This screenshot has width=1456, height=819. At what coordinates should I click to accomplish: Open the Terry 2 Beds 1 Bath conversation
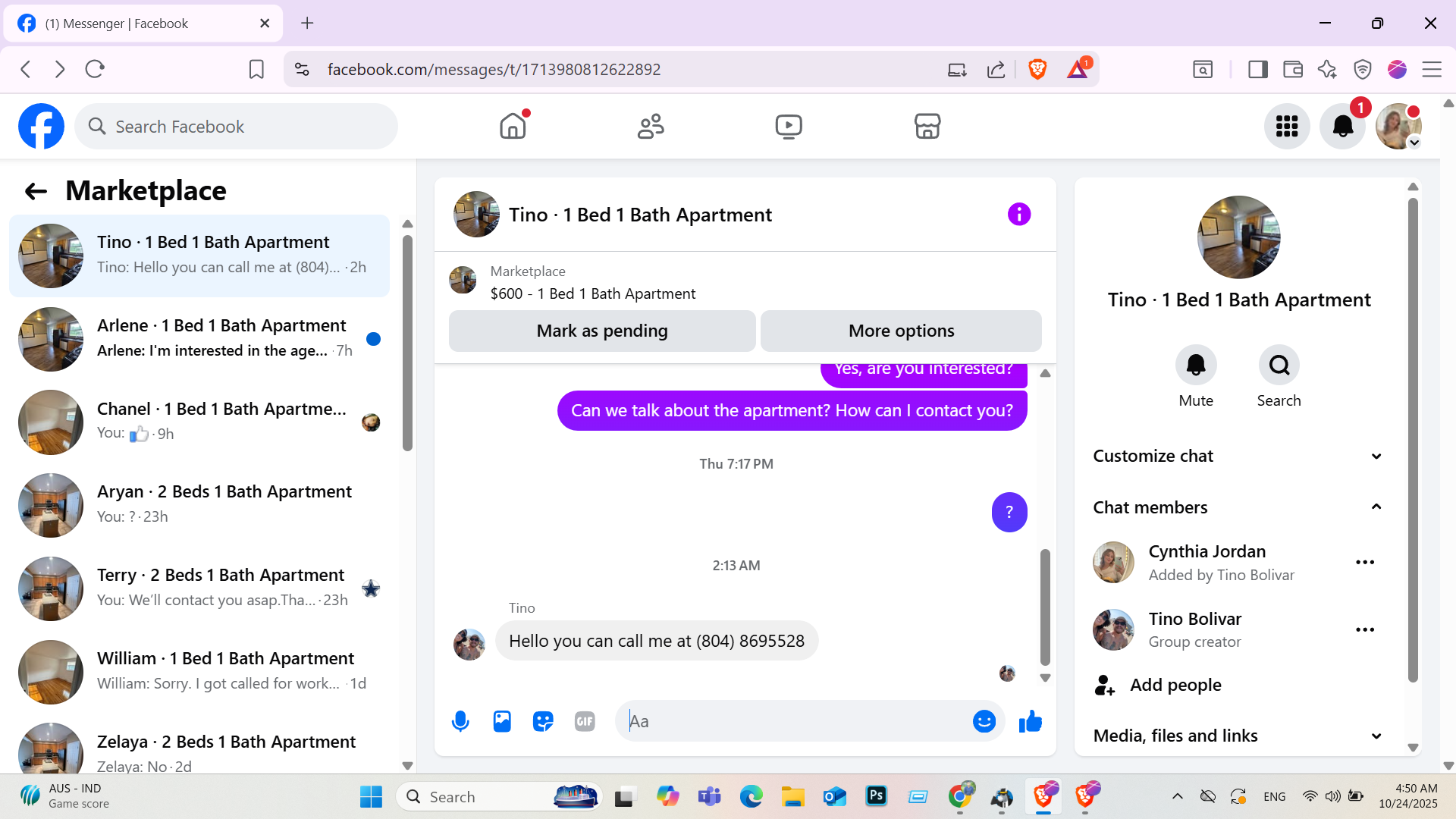pos(199,588)
